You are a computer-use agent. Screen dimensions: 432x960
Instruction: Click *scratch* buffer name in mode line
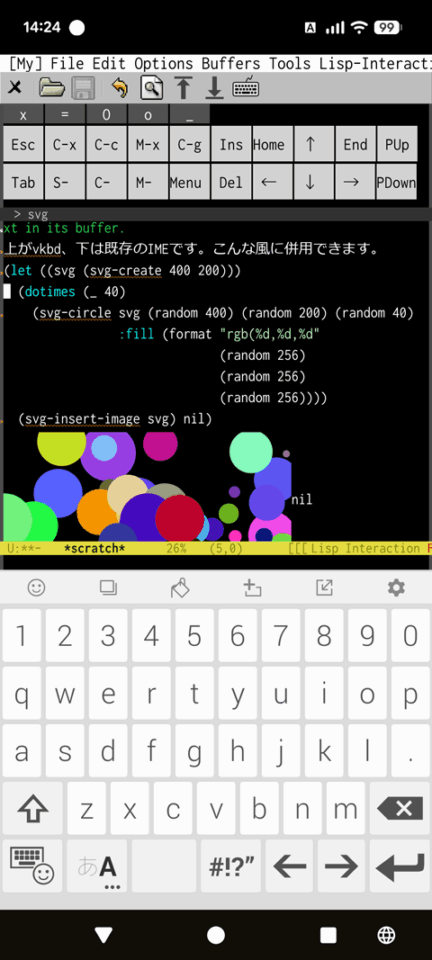tap(94, 548)
